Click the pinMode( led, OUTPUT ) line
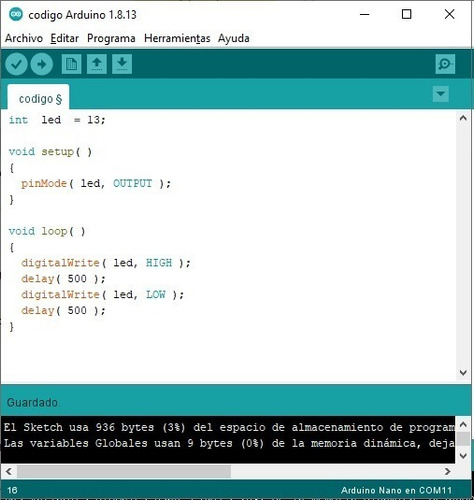The width and height of the screenshot is (474, 500). [x=96, y=183]
